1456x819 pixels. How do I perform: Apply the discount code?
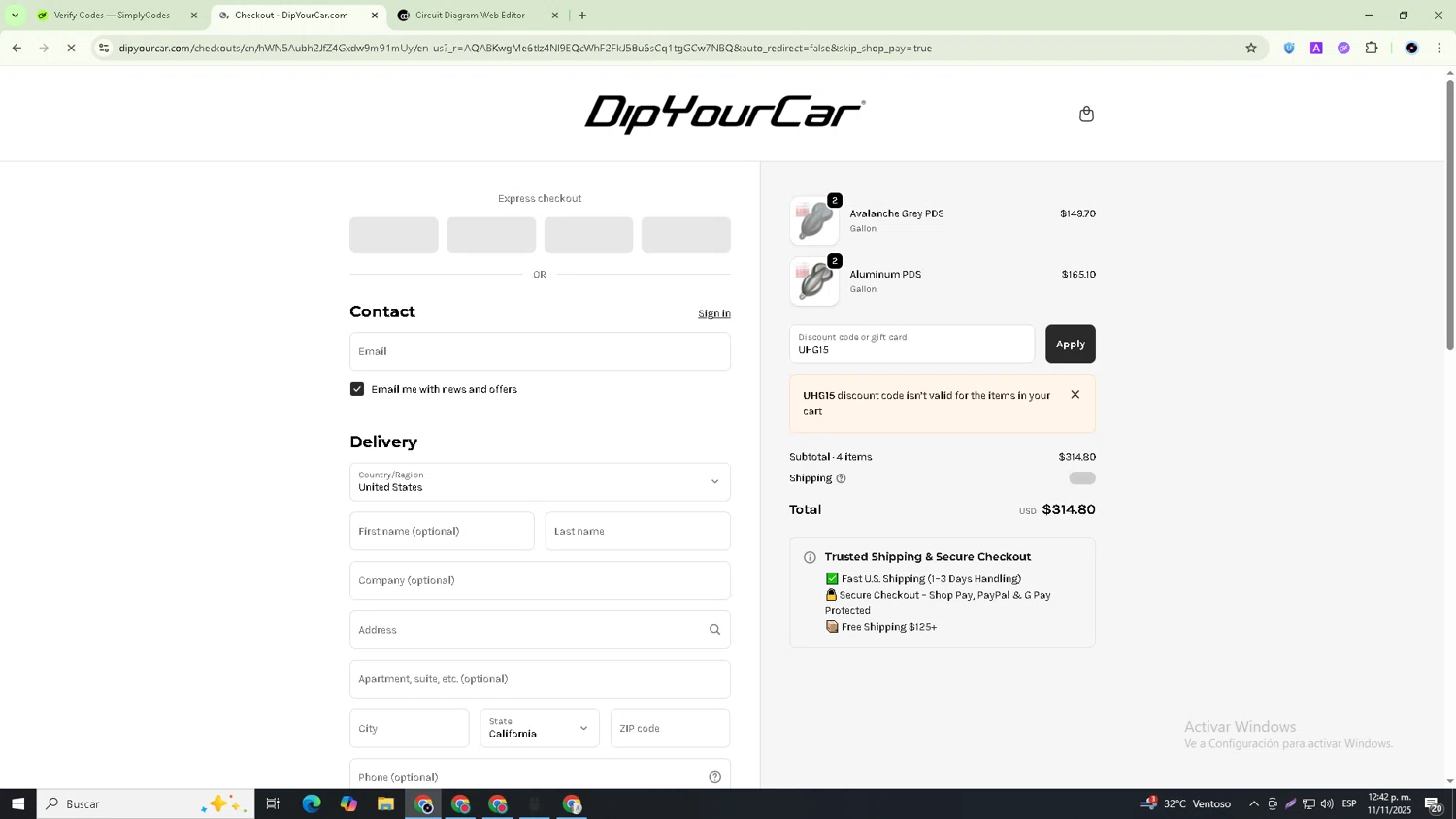1071,344
